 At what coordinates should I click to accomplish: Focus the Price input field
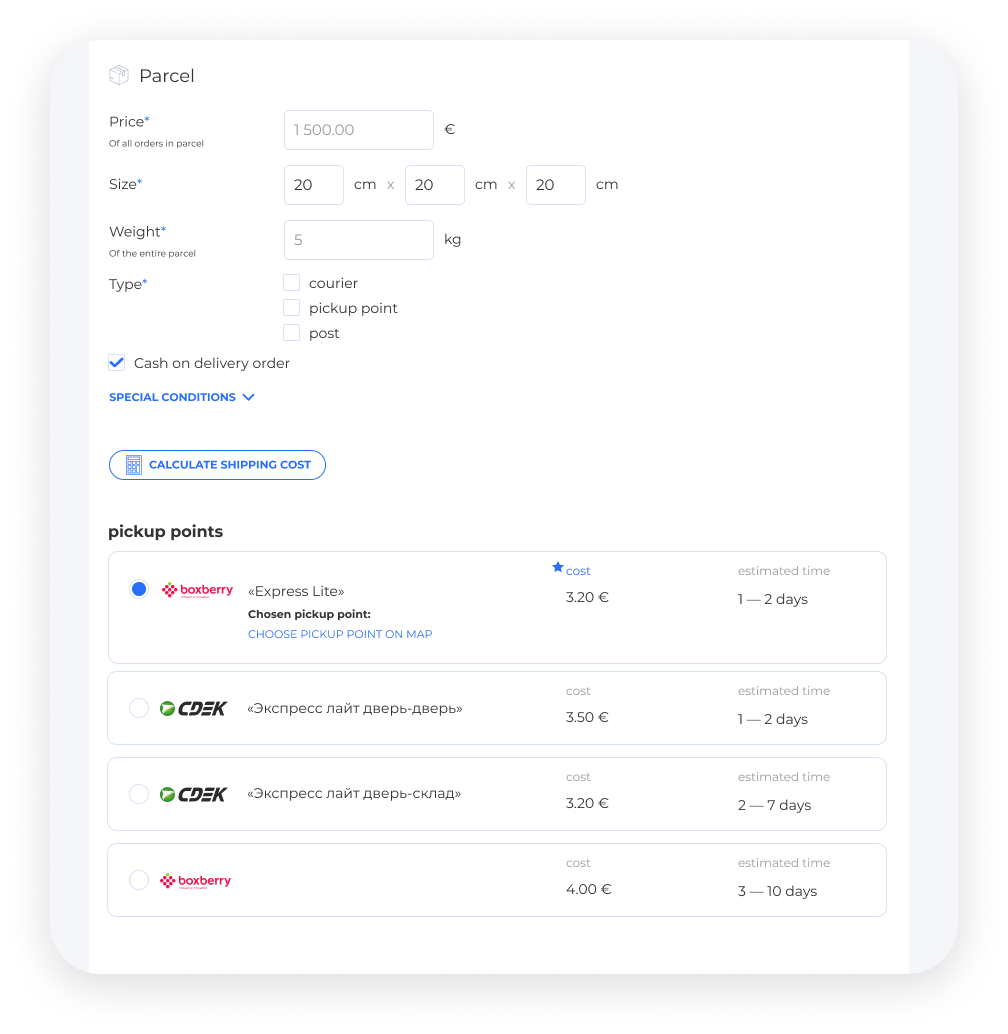(x=359, y=130)
